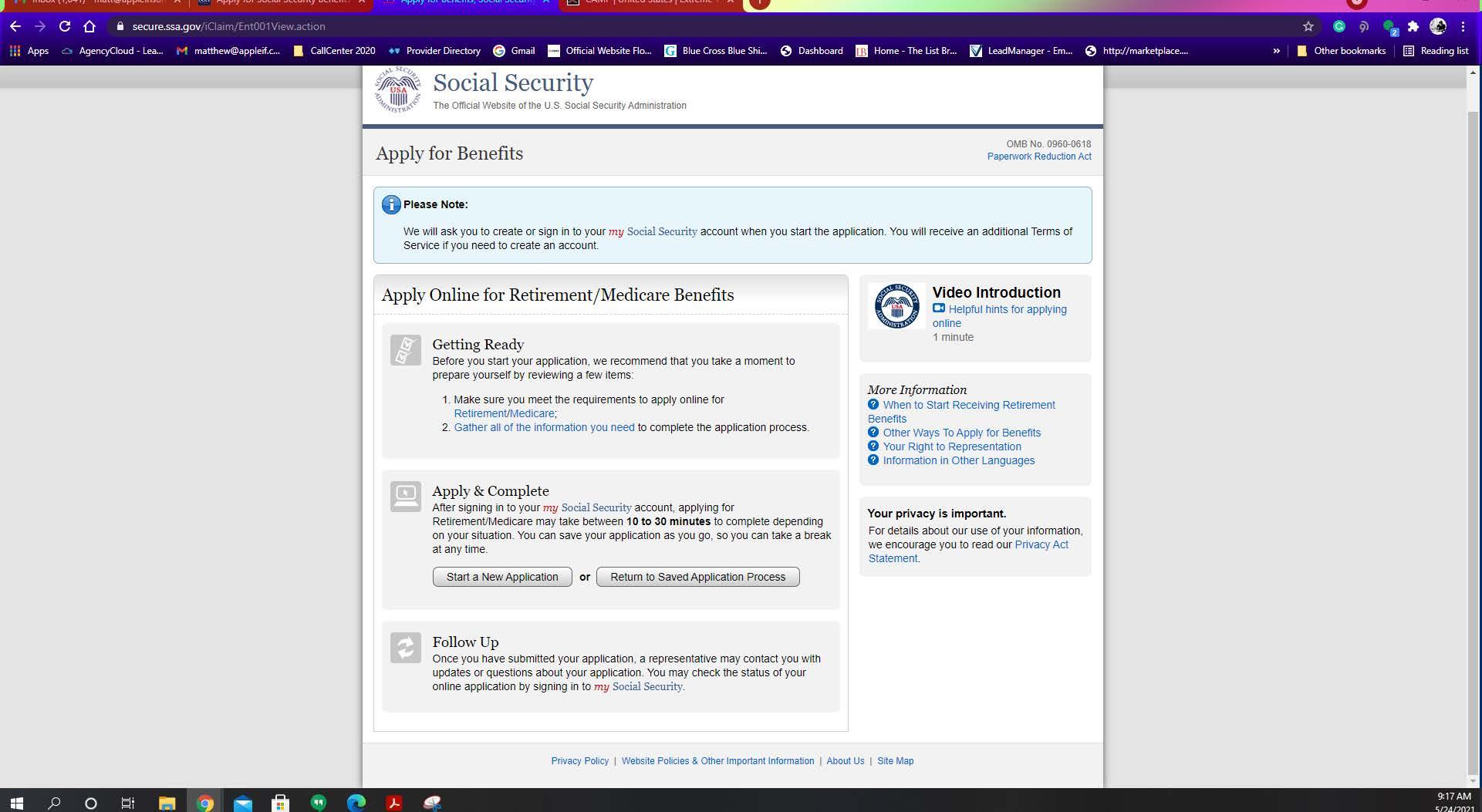Screen dimensions: 1482x812
Task: Click the Please Note info icon
Action: 391,204
